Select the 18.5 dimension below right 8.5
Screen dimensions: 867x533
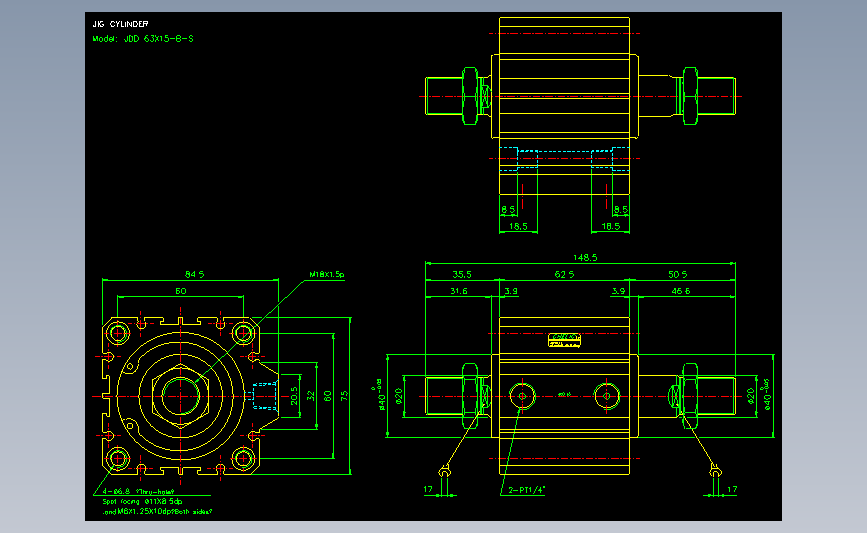610,226
